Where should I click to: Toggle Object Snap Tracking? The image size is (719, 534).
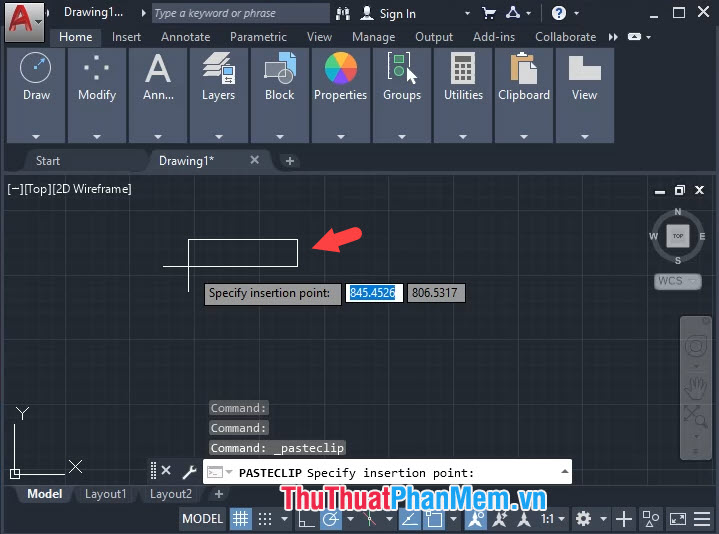coord(409,519)
